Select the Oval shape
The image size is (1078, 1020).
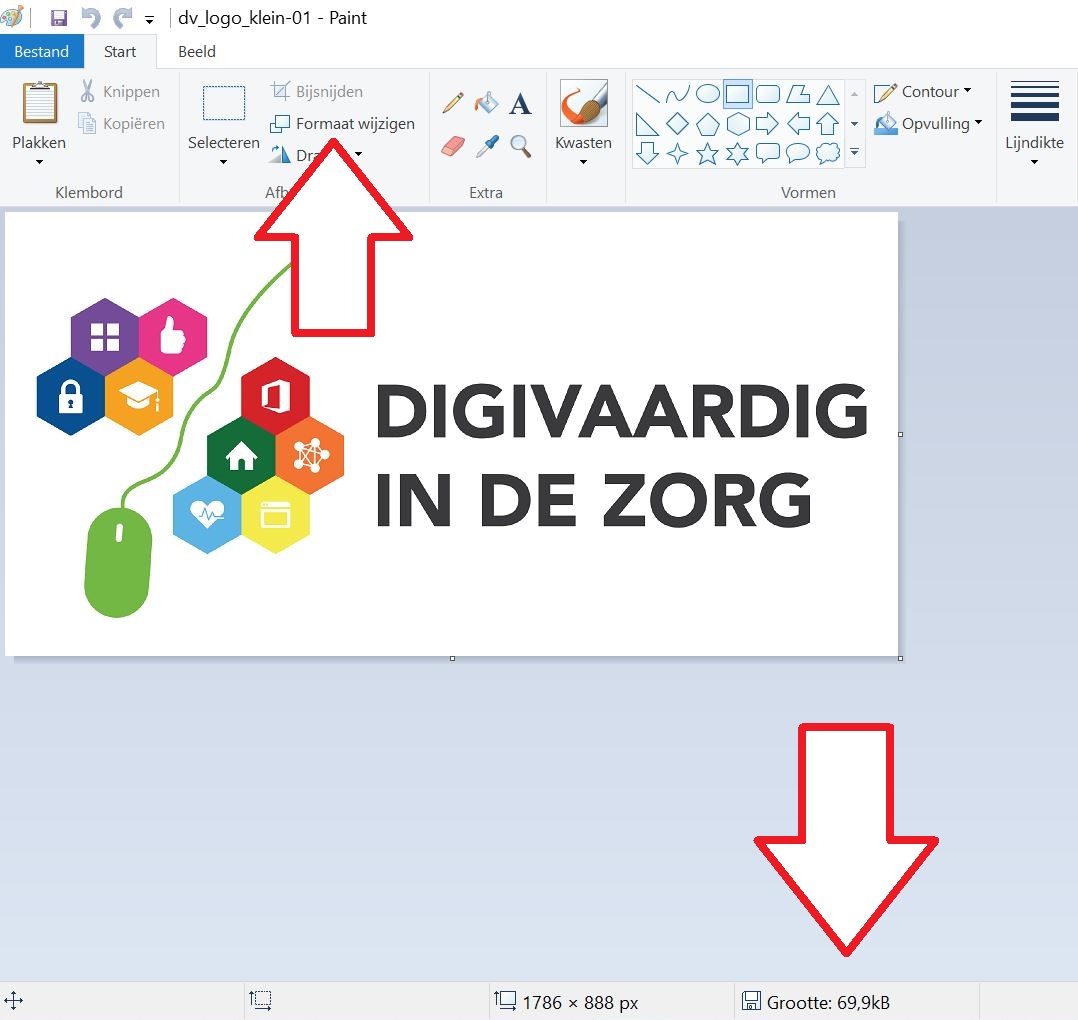tap(708, 93)
